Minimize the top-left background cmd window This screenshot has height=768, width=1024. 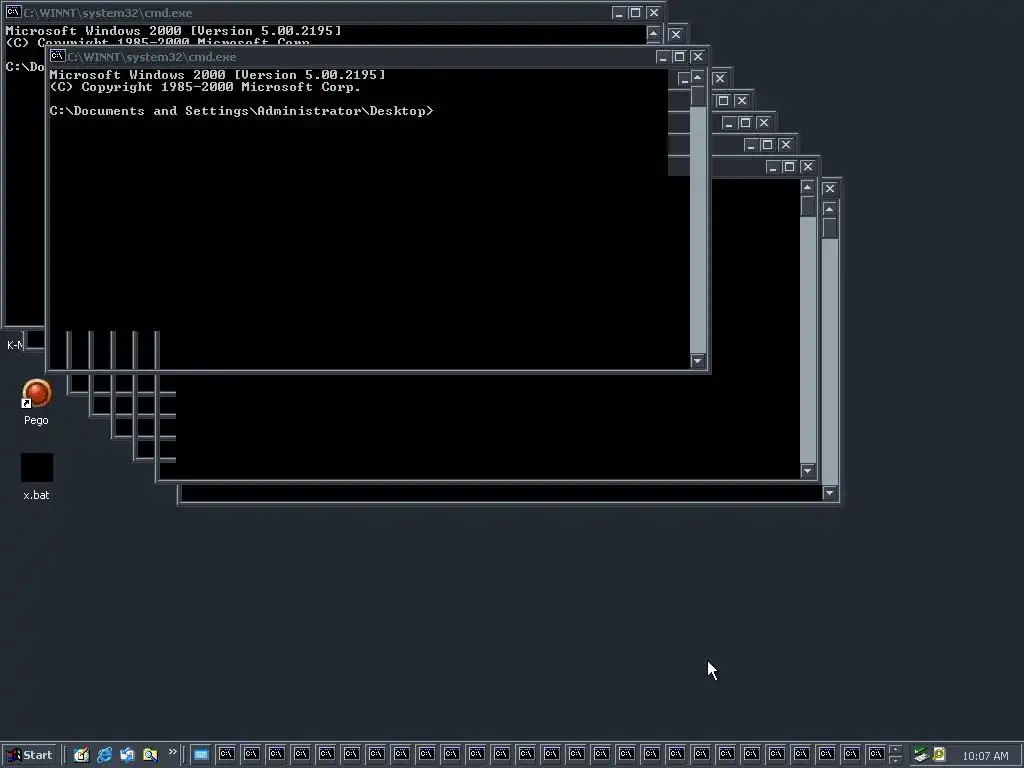618,12
